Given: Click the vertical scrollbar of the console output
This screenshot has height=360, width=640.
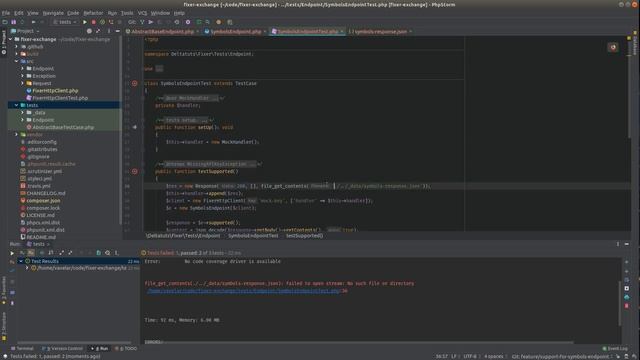Looking at the screenshot, I should 620,303.
